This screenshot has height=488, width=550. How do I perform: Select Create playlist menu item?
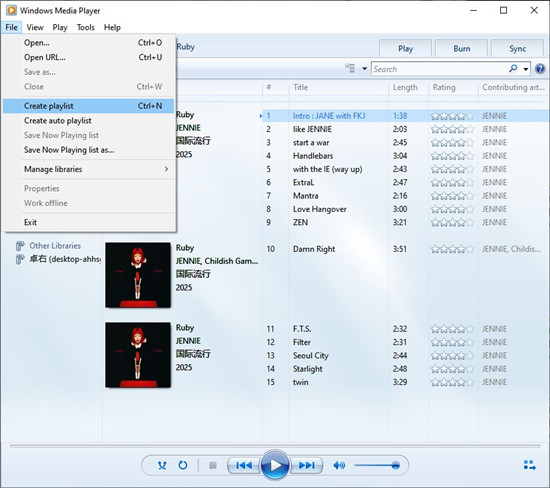coord(88,106)
